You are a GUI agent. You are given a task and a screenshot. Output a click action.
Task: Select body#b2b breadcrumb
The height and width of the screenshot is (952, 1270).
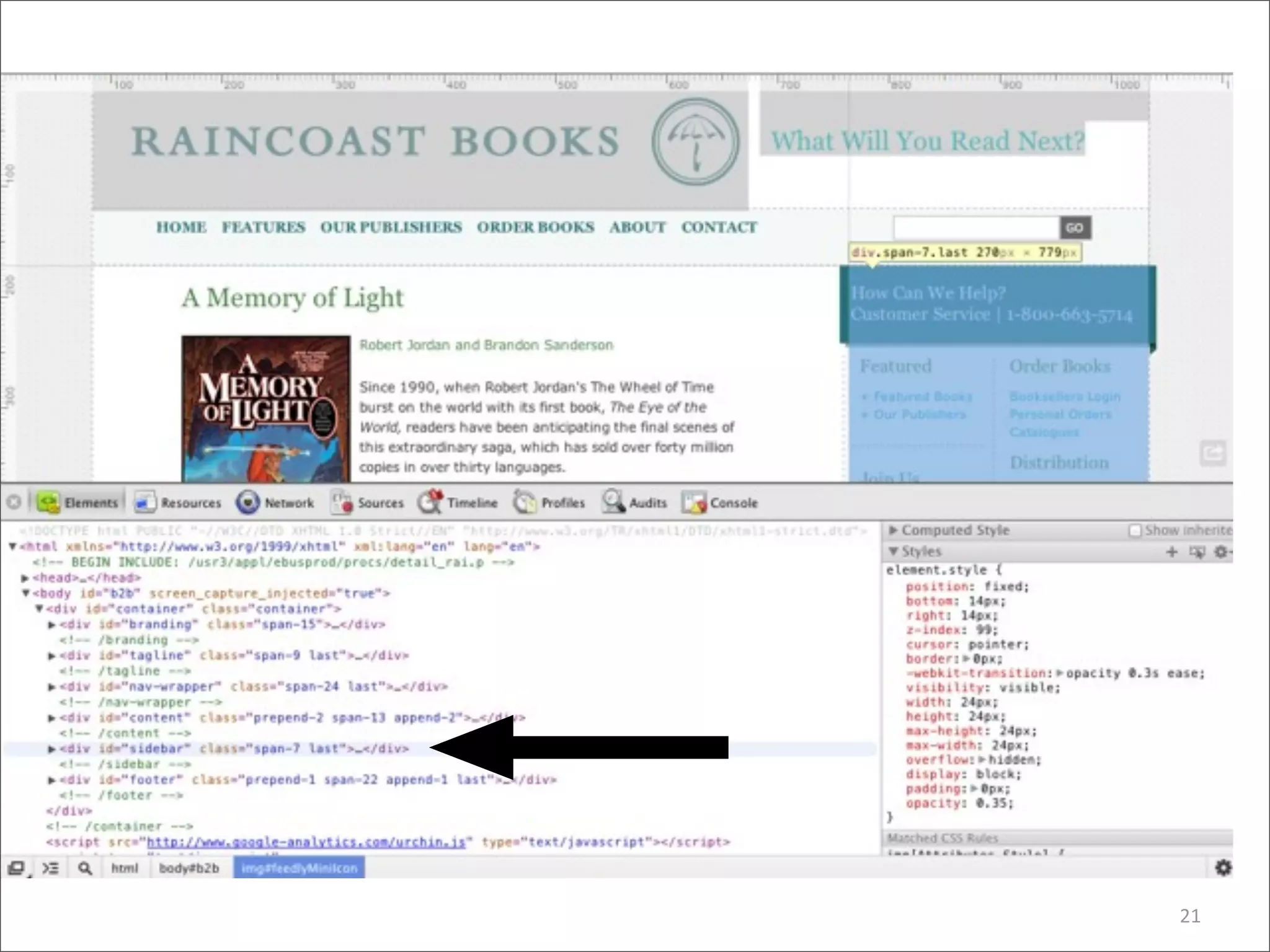[189, 868]
